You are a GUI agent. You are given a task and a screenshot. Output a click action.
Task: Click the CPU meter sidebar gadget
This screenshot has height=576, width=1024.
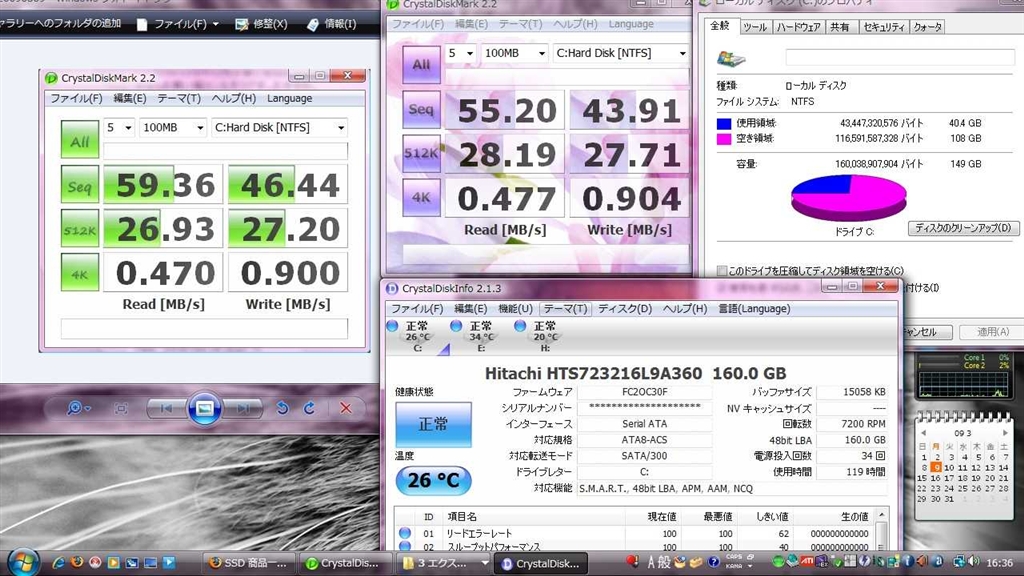(x=964, y=376)
